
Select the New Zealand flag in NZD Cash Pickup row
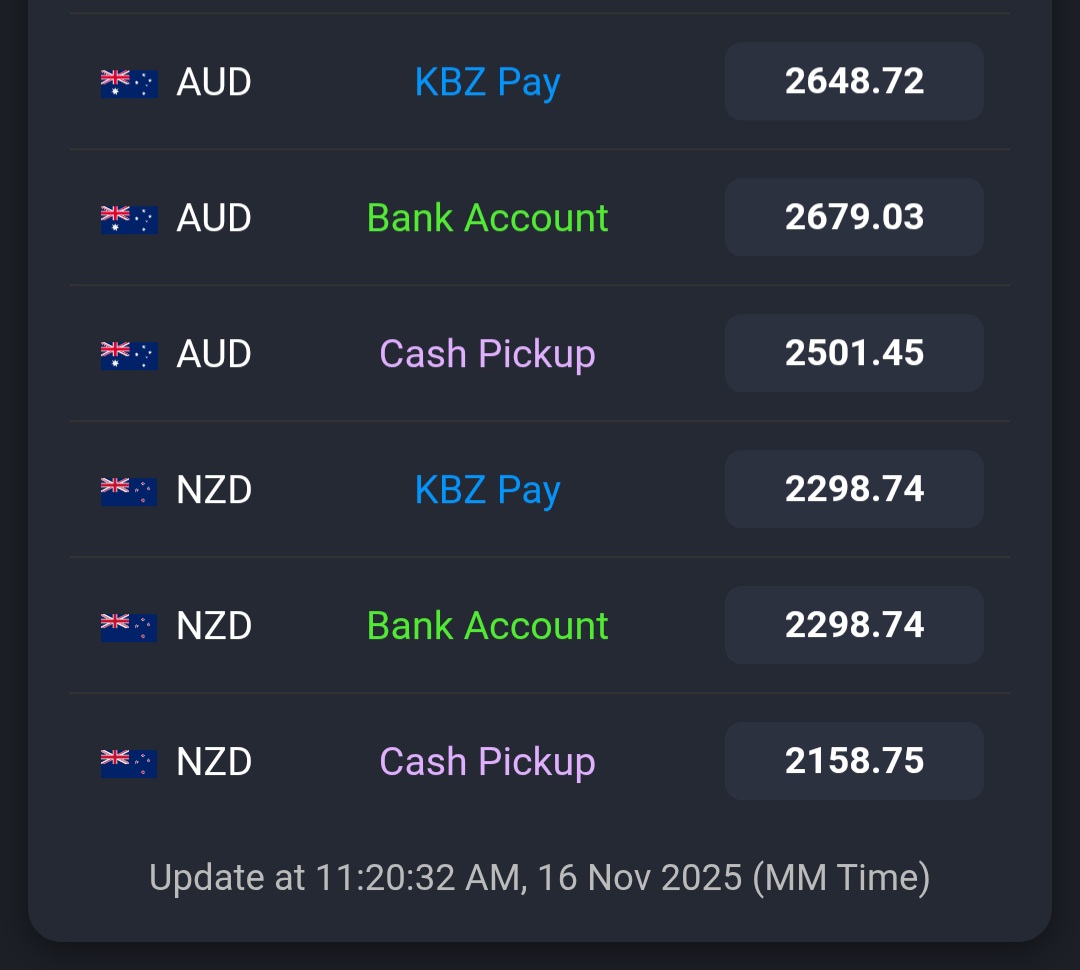tap(129, 763)
